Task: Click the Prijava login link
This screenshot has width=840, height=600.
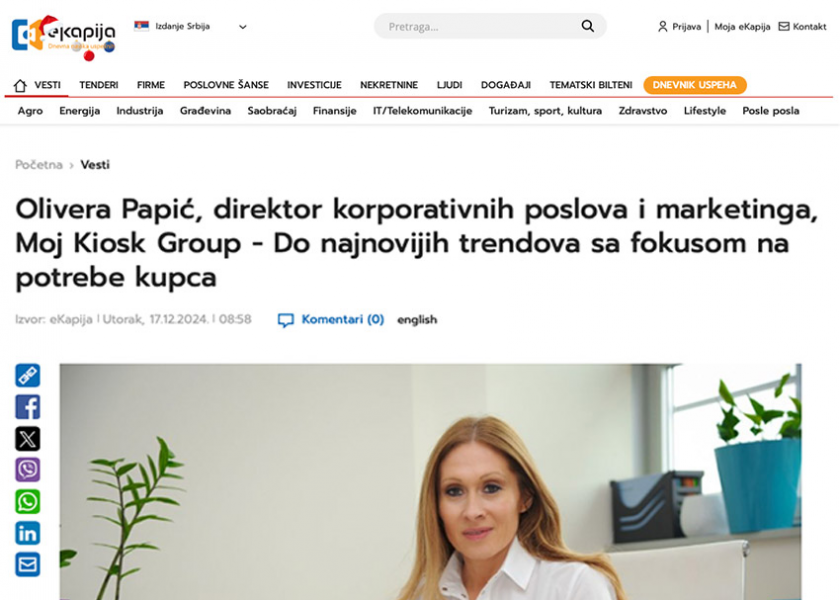Action: (679, 27)
